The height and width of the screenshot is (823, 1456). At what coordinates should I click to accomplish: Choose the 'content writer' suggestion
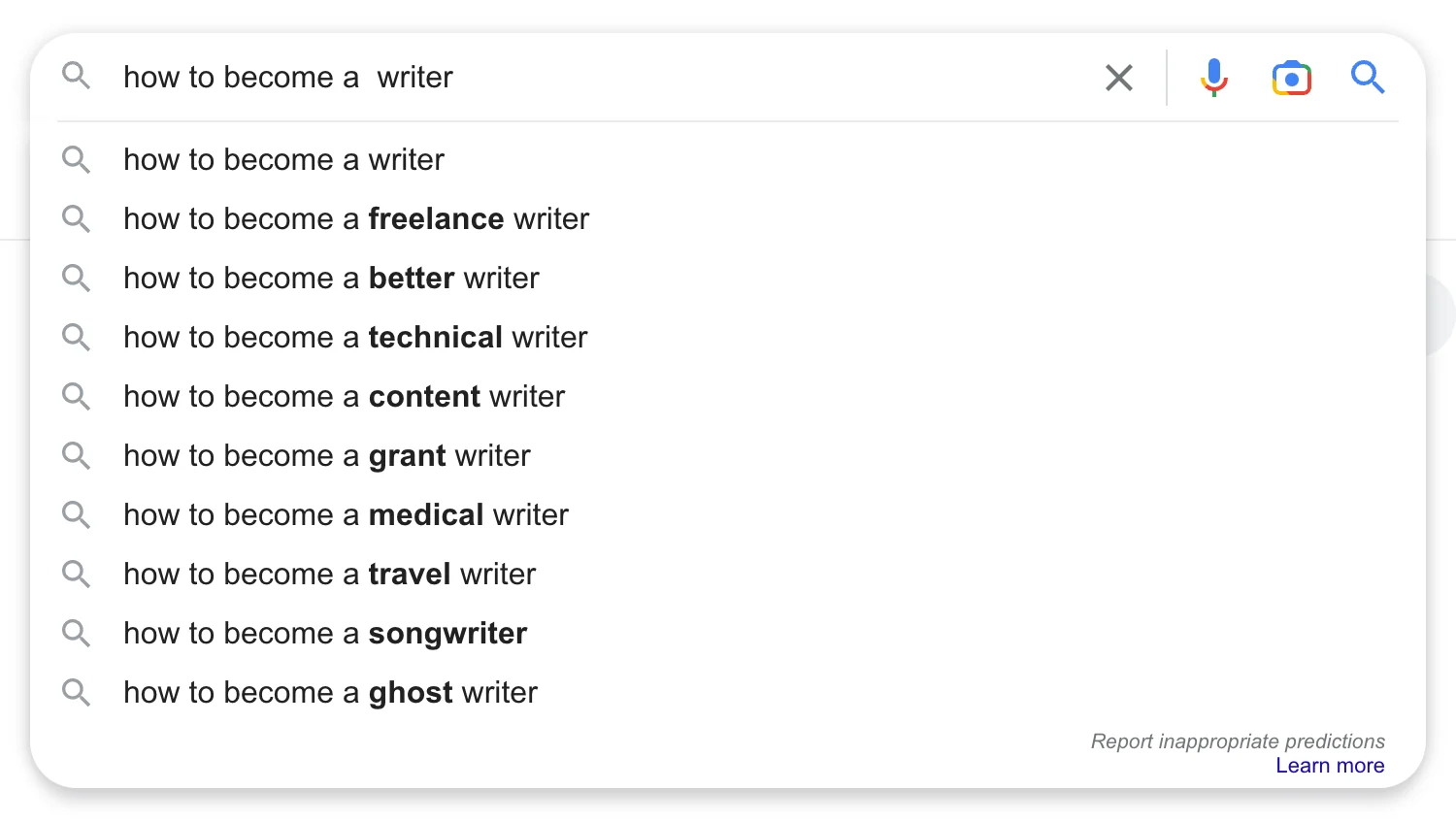pos(344,397)
